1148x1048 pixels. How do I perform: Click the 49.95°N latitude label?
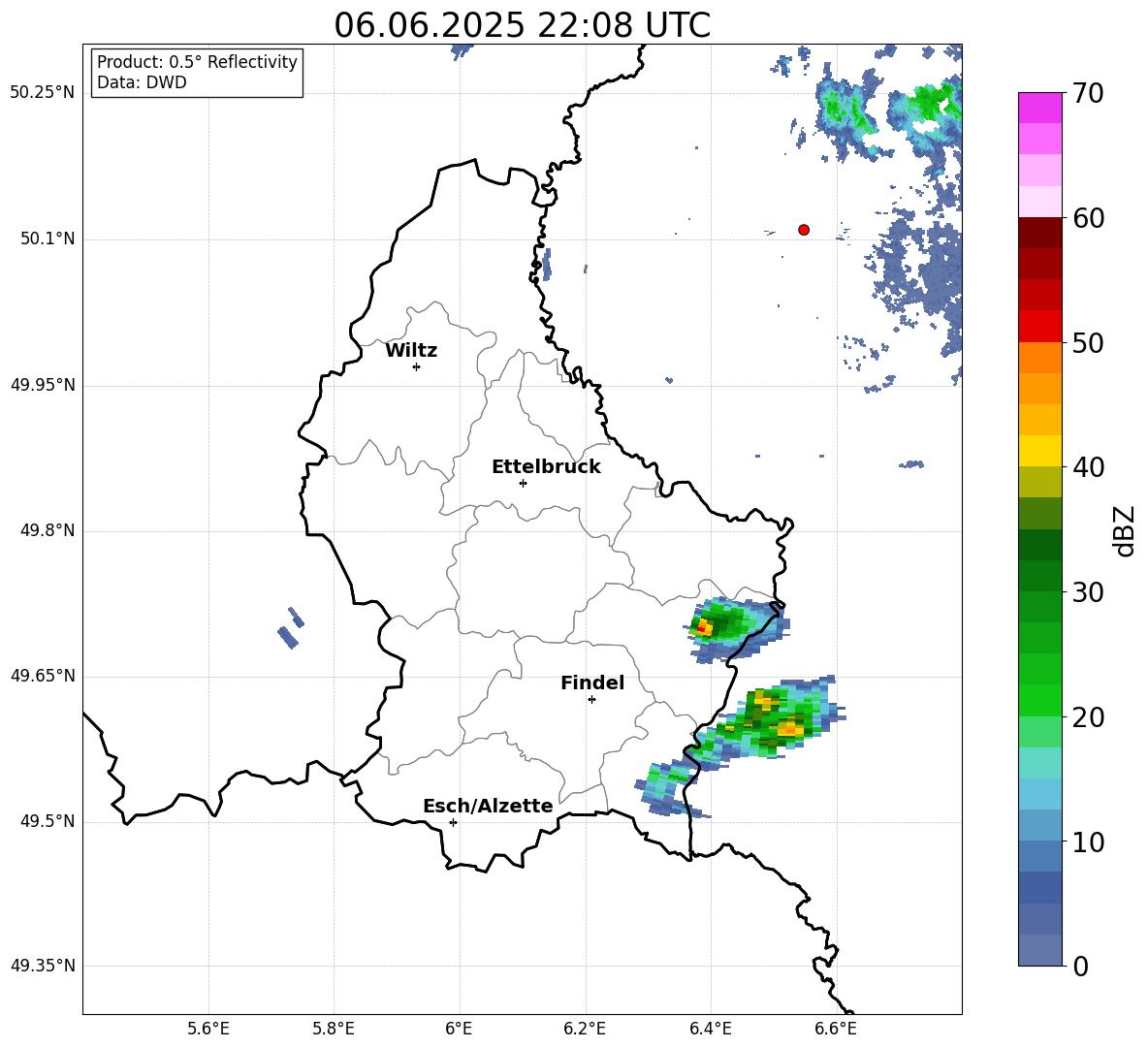coord(43,385)
